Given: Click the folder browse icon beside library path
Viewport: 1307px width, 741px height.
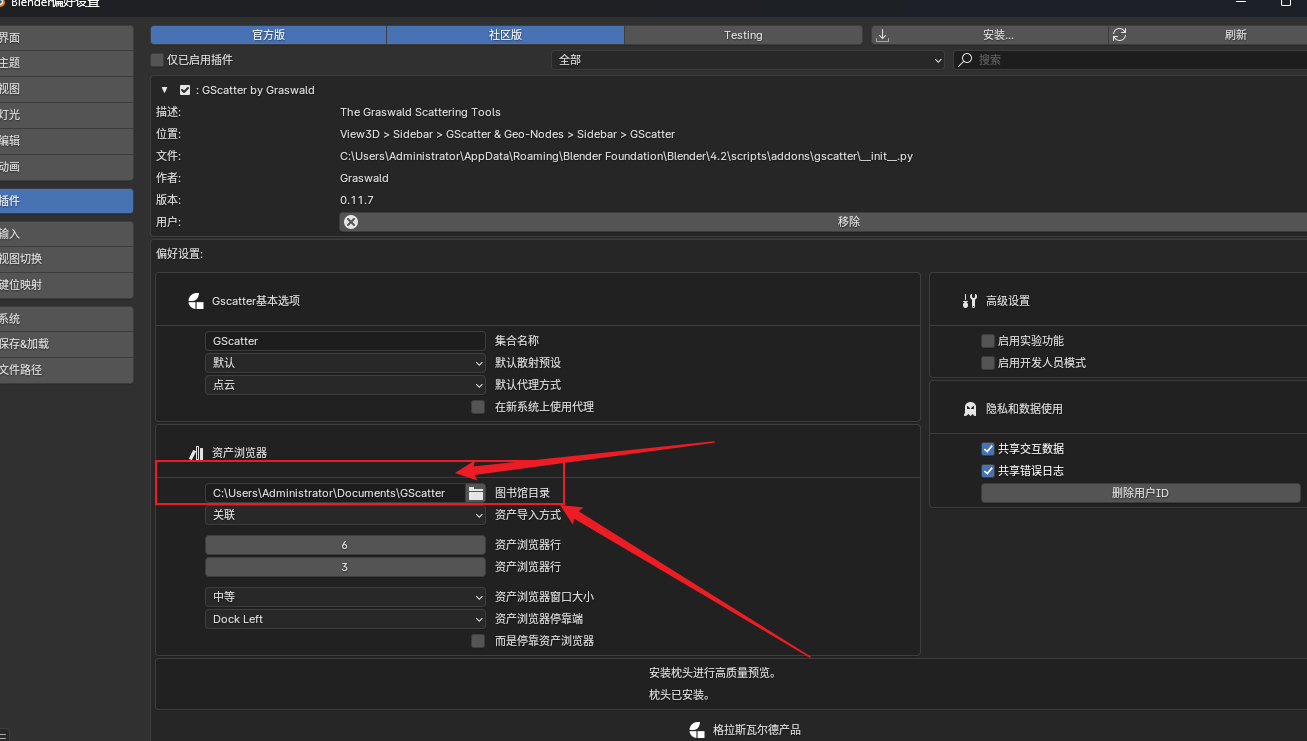Looking at the screenshot, I should (476, 493).
